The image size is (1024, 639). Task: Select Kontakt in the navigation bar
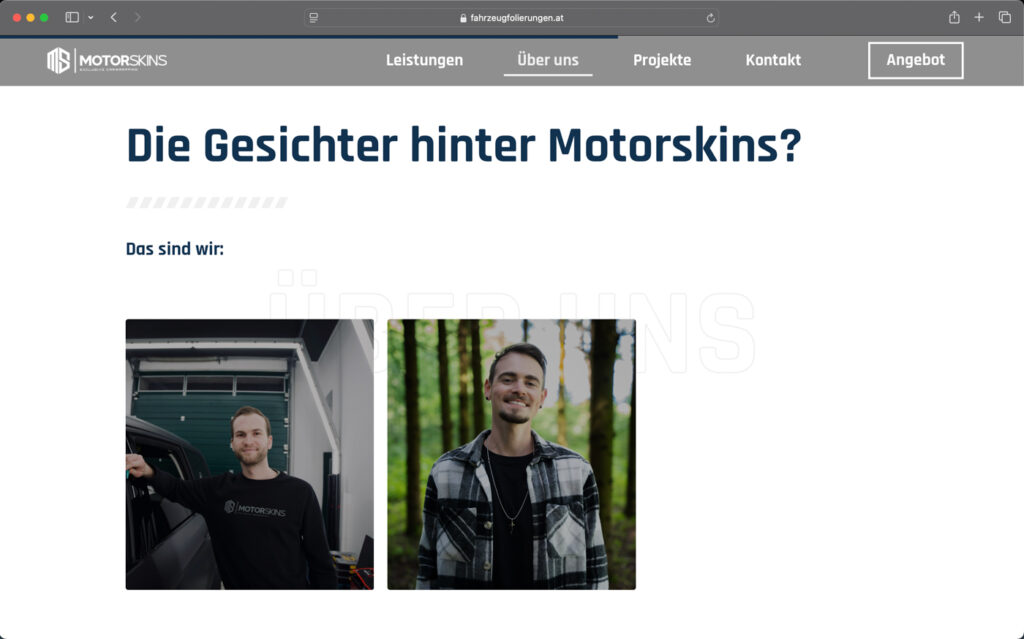tap(772, 59)
